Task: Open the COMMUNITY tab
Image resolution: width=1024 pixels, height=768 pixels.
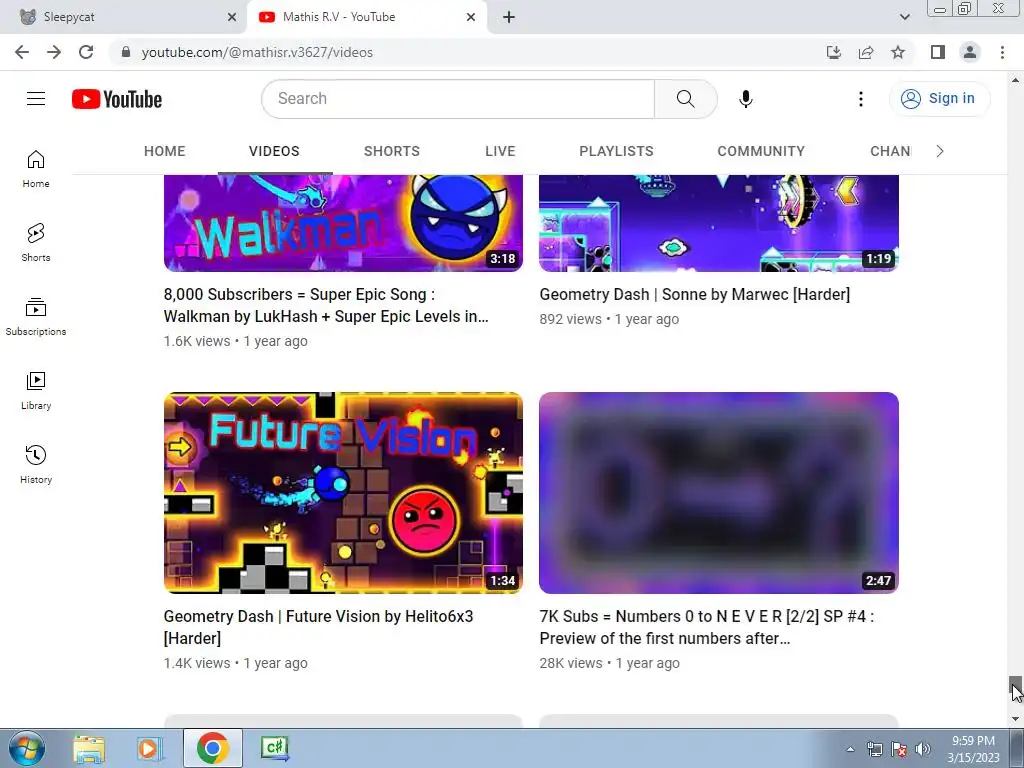Action: click(x=761, y=152)
